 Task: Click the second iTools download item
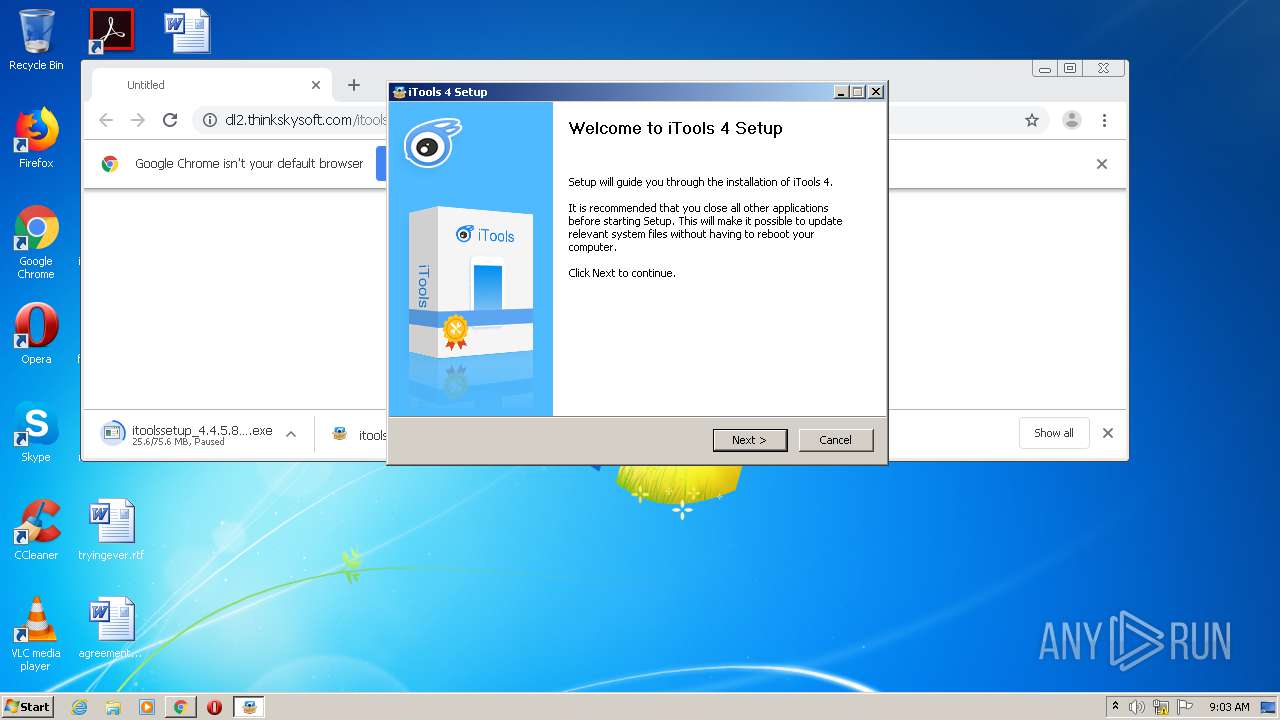(359, 434)
